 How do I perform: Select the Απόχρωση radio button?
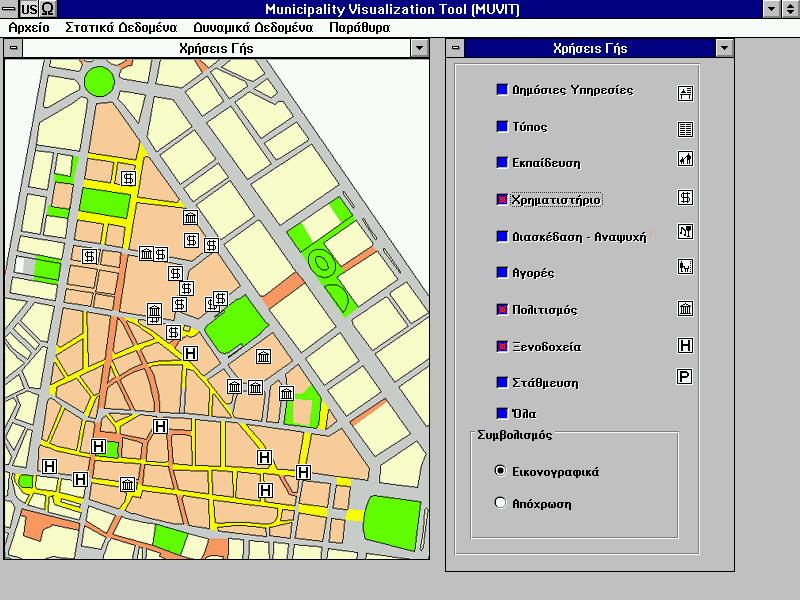pos(501,503)
